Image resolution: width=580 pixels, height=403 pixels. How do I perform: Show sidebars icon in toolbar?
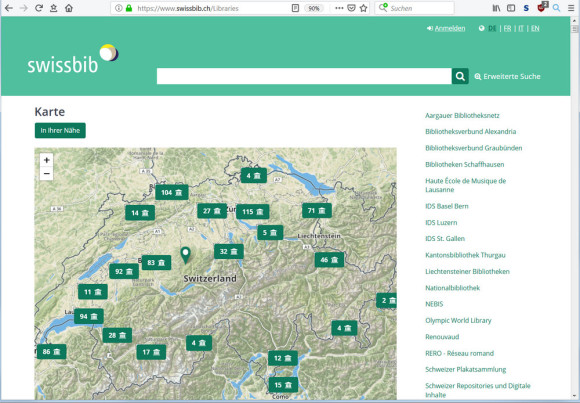click(511, 8)
